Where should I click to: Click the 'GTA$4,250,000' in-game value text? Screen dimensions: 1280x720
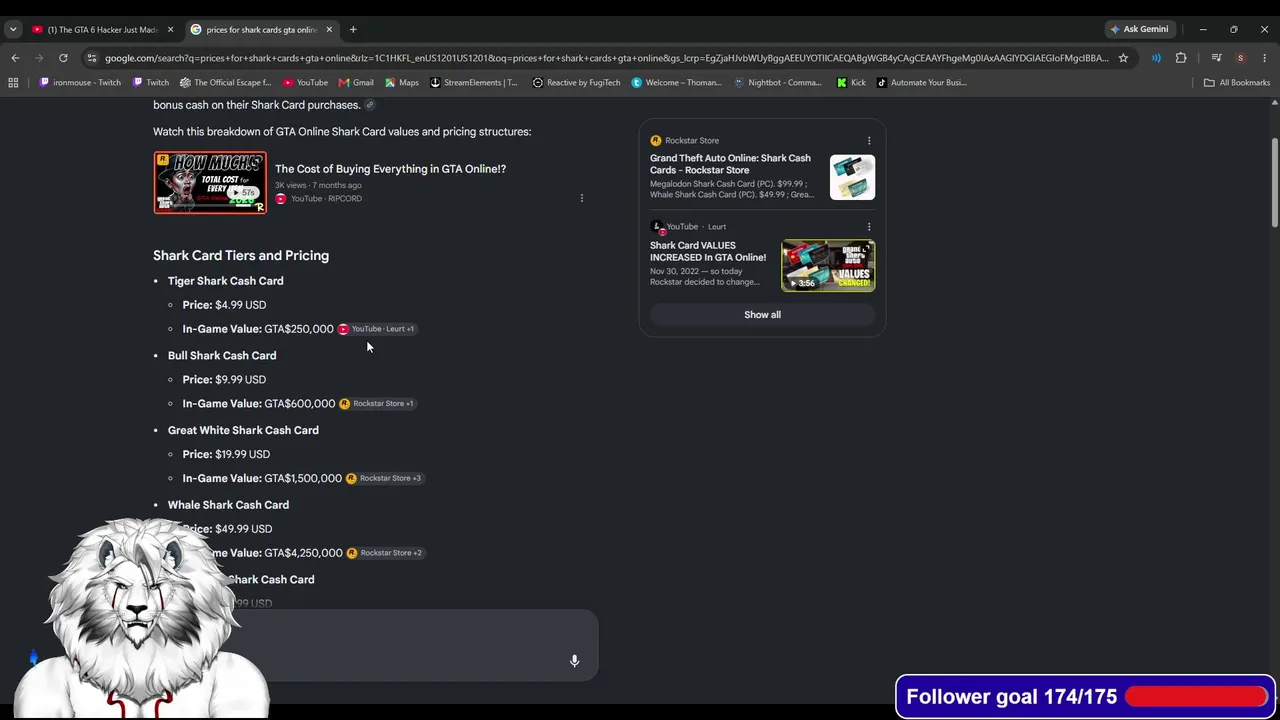click(x=303, y=553)
